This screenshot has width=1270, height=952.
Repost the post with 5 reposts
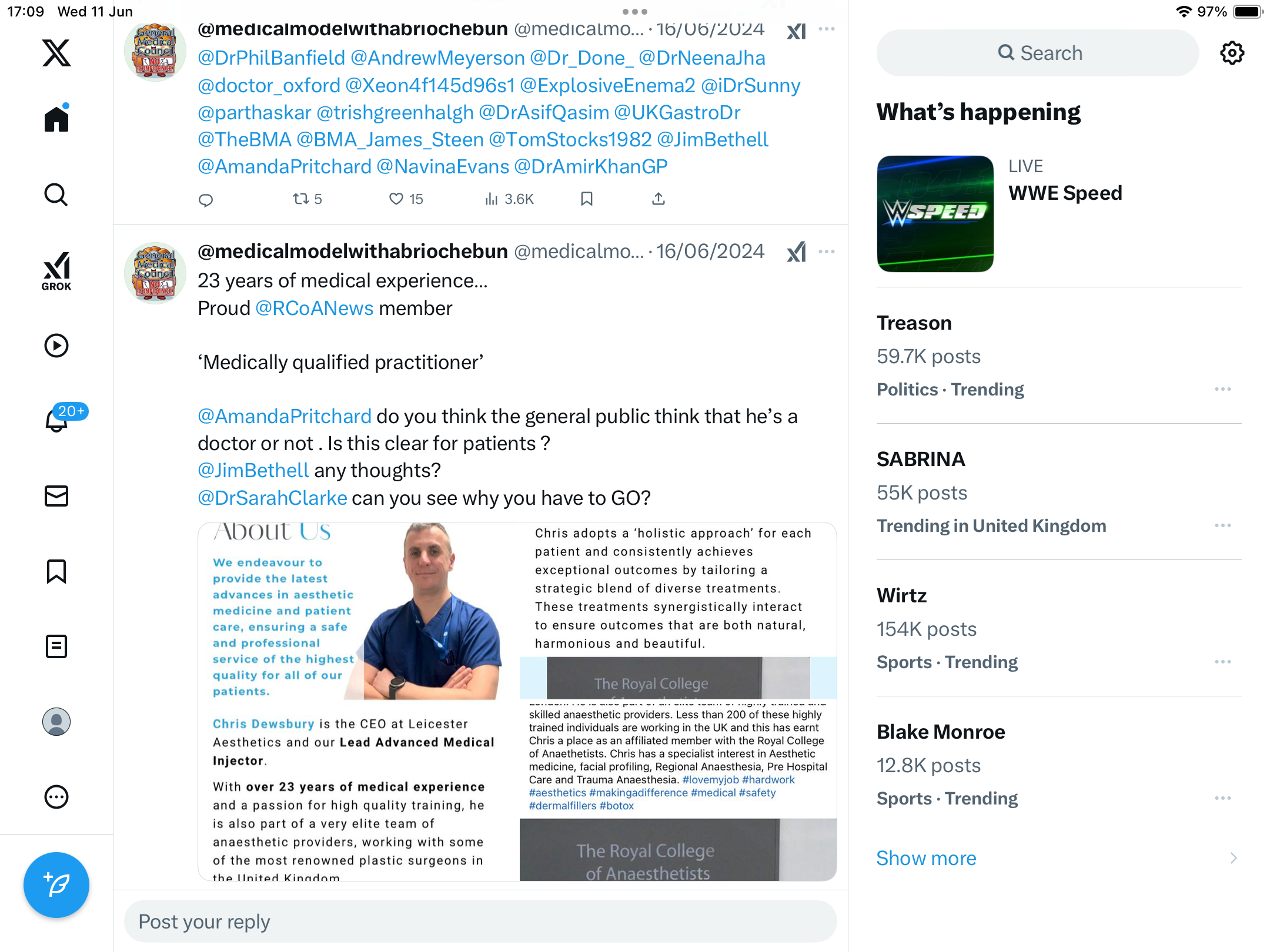[x=307, y=199]
